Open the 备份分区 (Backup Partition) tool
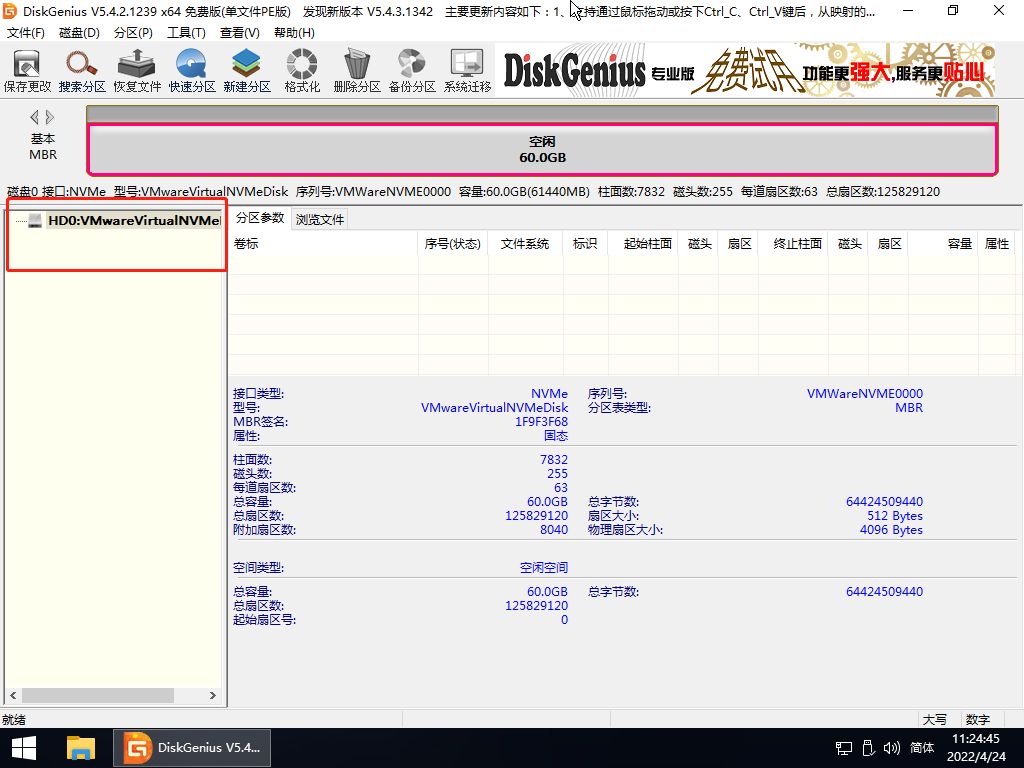 (412, 71)
